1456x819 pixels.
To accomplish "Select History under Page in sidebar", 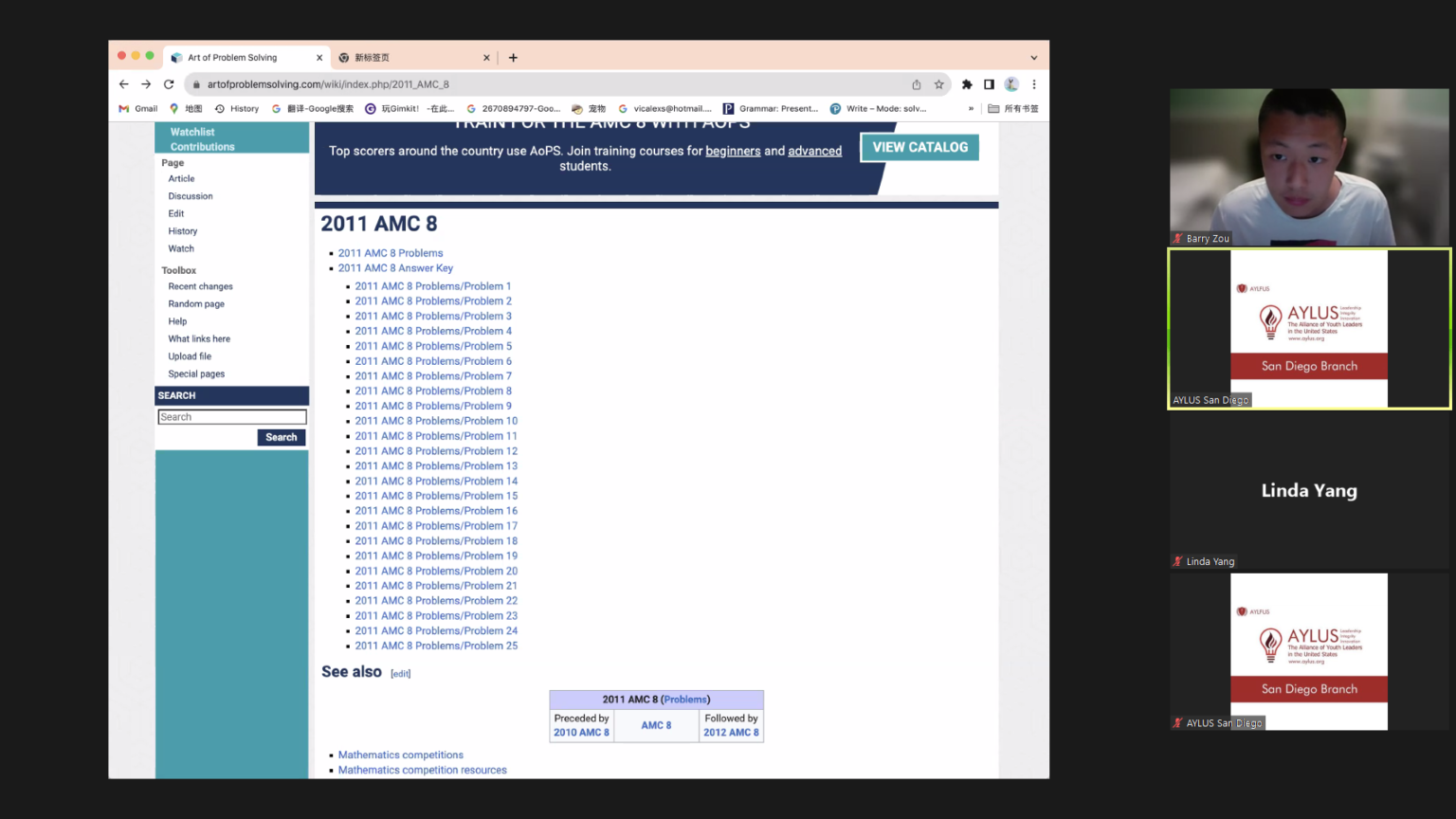I will (183, 231).
